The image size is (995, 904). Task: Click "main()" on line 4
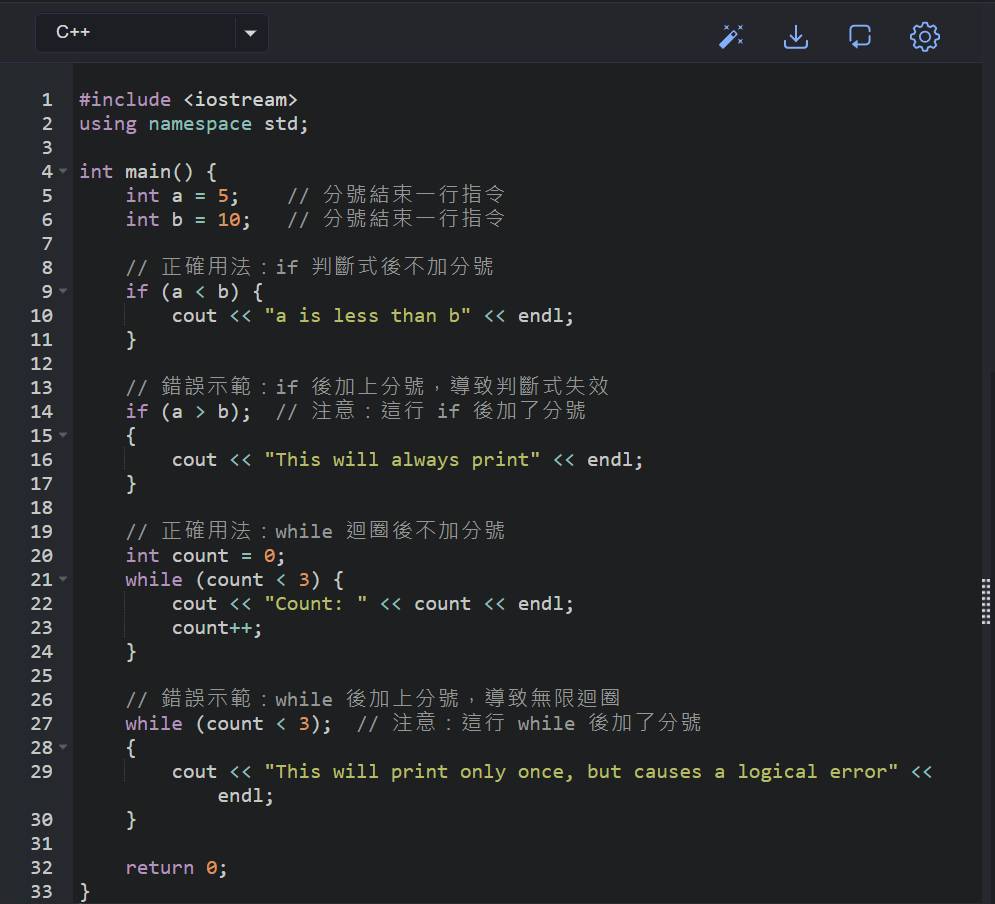[x=159, y=172]
